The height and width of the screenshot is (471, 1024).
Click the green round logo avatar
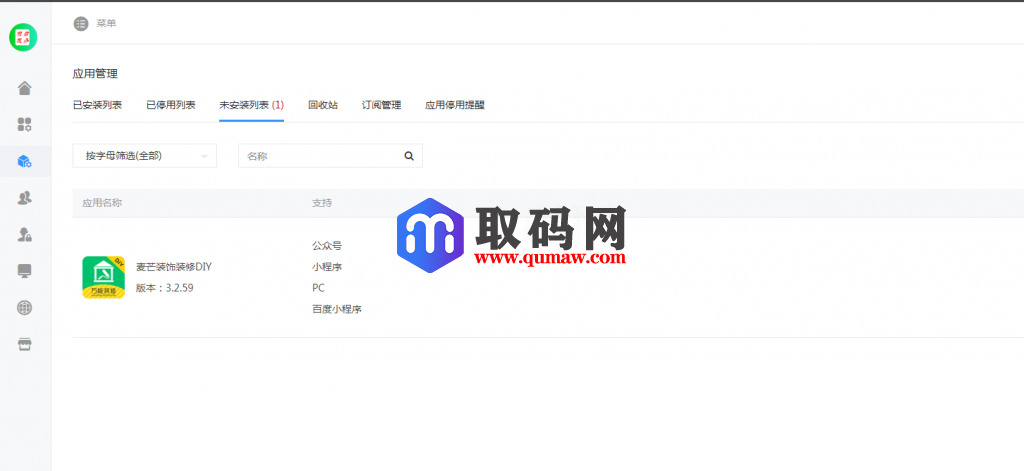(x=23, y=37)
